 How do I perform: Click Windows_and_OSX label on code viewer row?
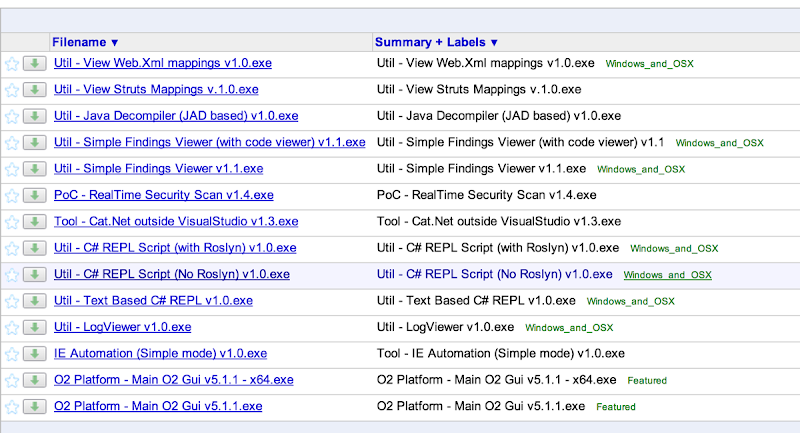(719, 143)
